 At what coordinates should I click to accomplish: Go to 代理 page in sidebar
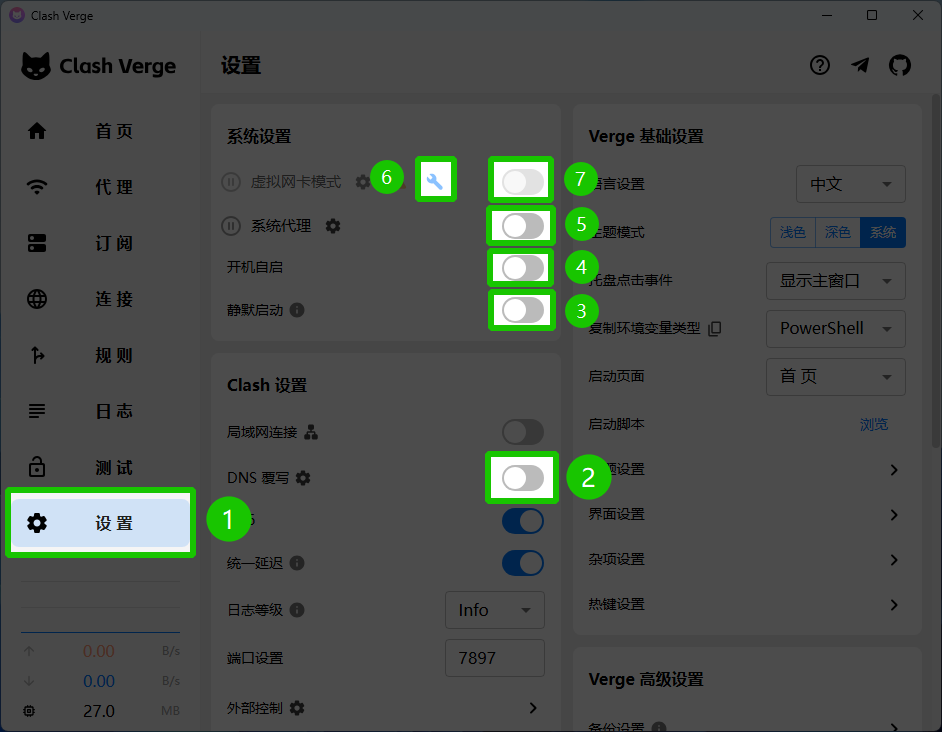coord(100,187)
